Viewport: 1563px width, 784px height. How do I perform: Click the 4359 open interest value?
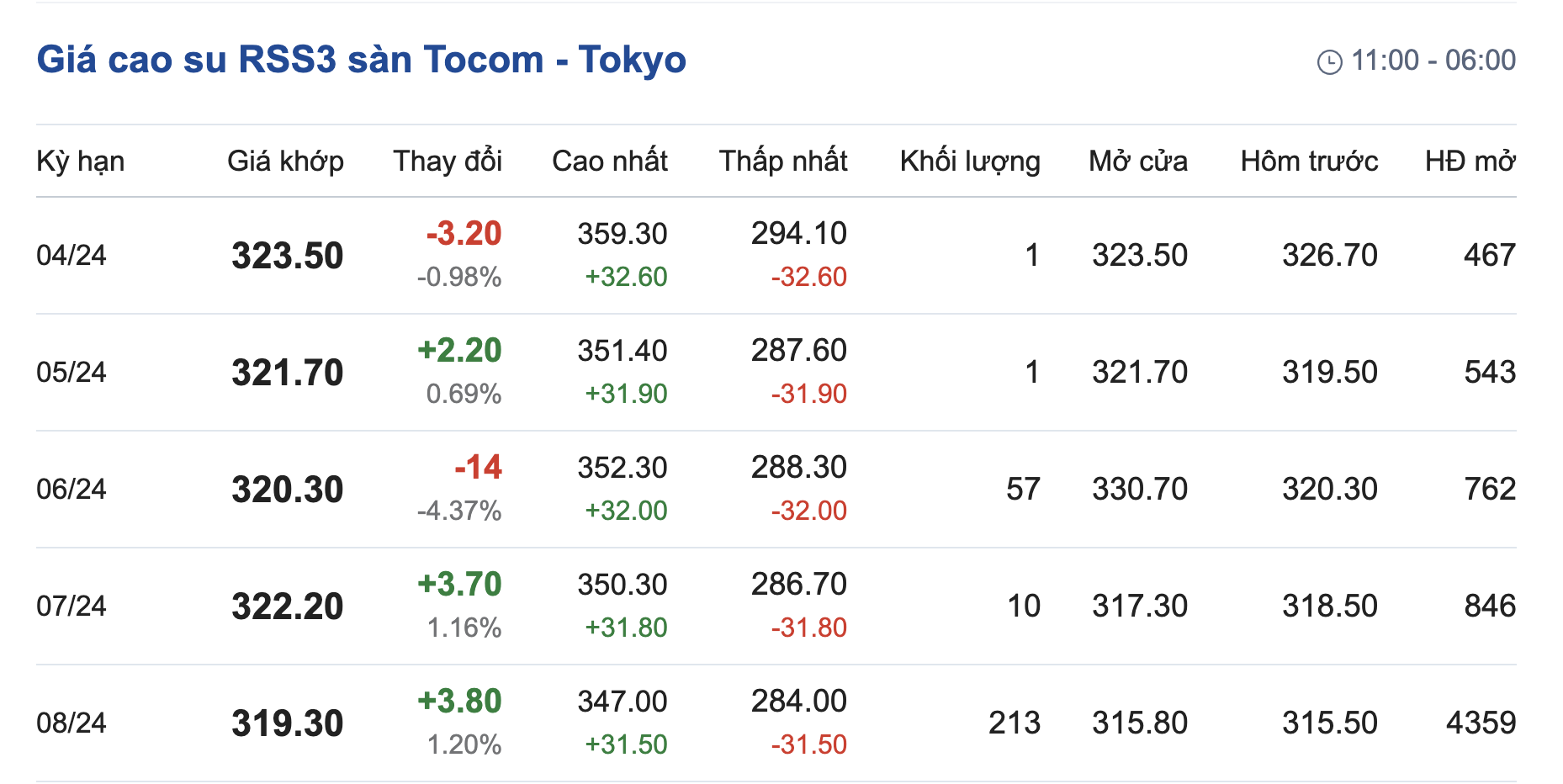(1481, 723)
